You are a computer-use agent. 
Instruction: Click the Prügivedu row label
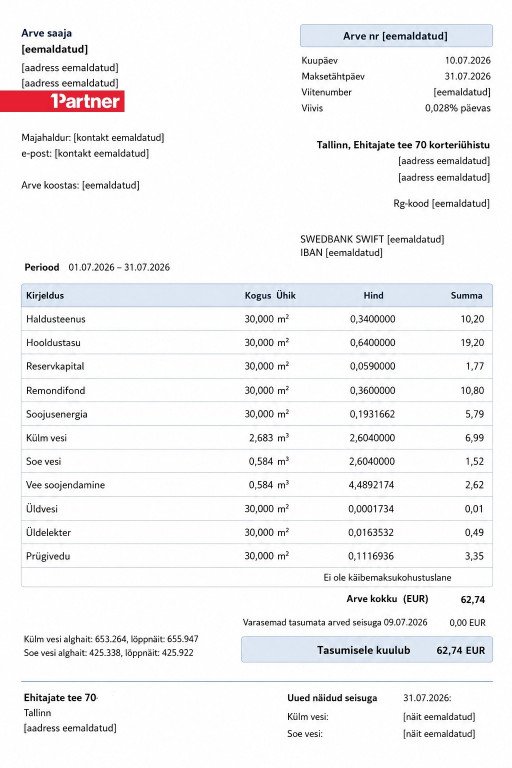(x=48, y=556)
